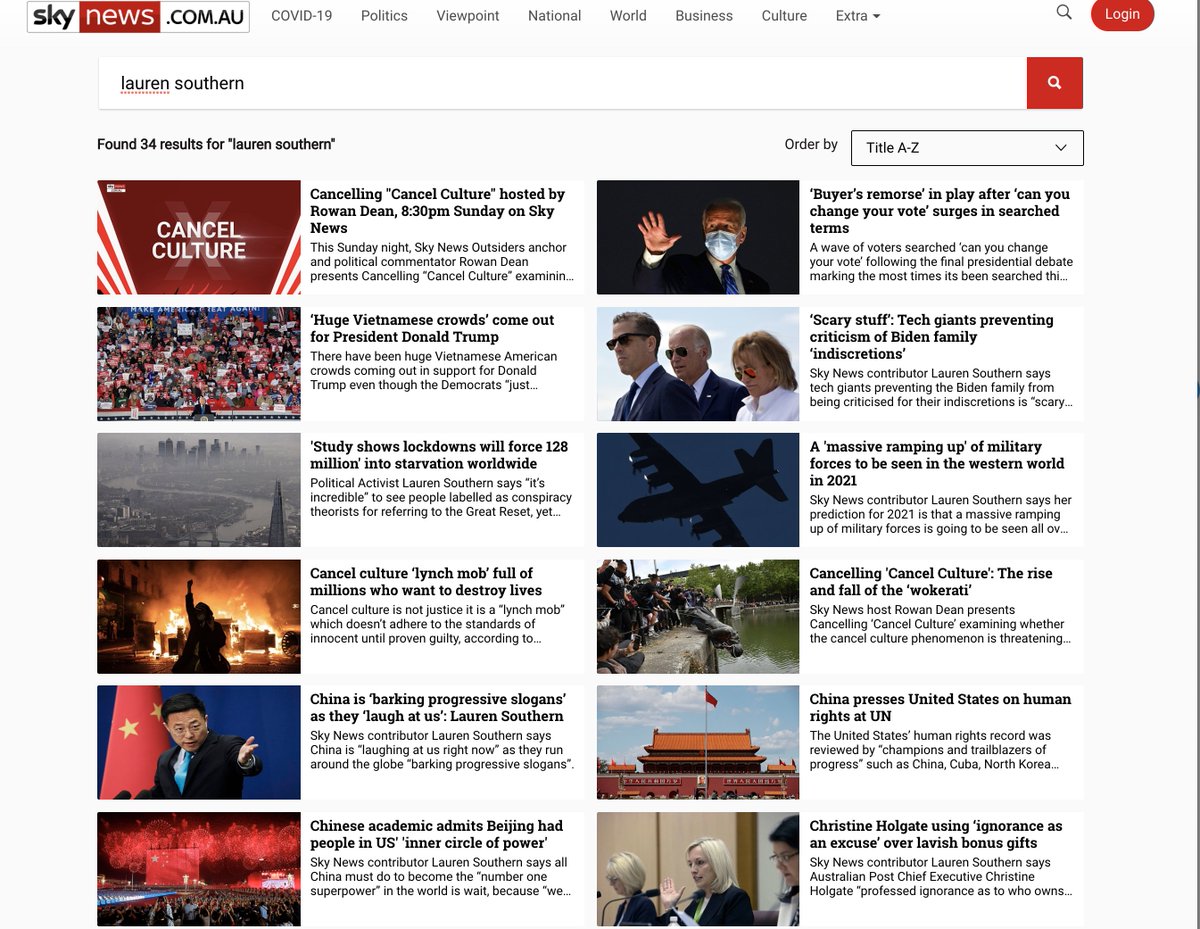Select the National menu item
Screen dimensions: 1200x929
(555, 16)
